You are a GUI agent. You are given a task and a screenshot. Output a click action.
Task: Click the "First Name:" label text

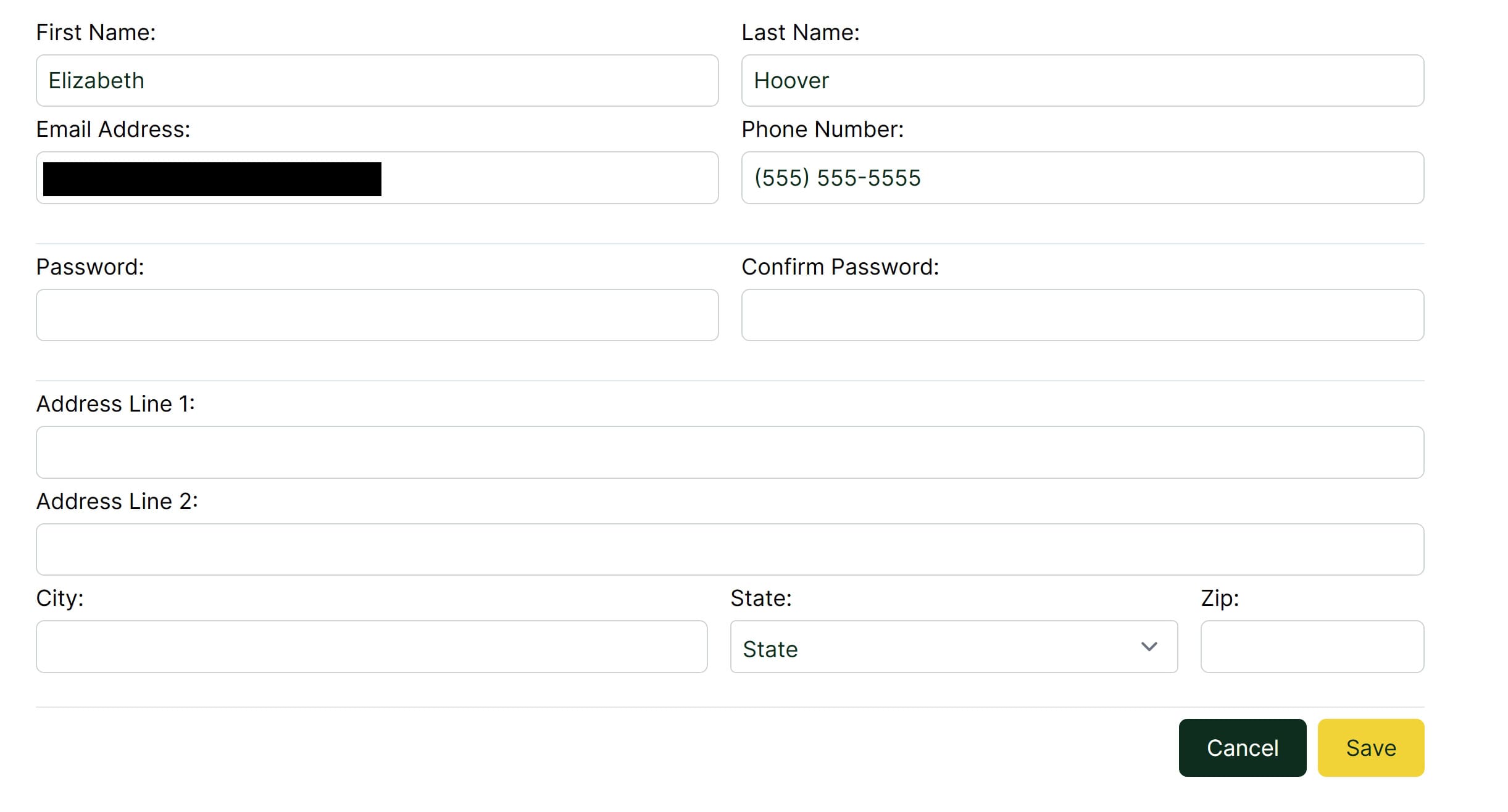coord(96,33)
